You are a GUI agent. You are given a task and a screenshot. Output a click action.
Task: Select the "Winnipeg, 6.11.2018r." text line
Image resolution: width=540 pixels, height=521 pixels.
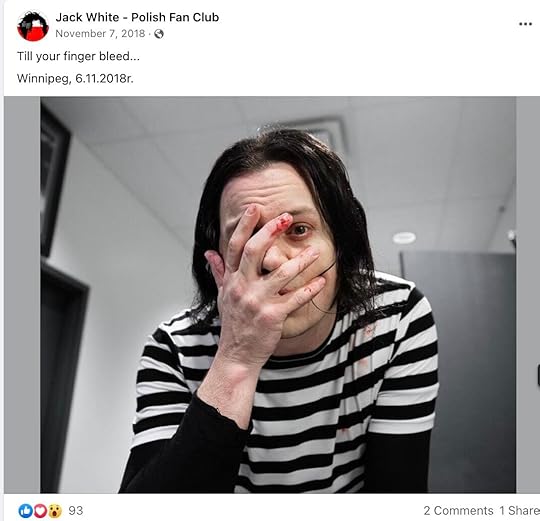[75, 79]
